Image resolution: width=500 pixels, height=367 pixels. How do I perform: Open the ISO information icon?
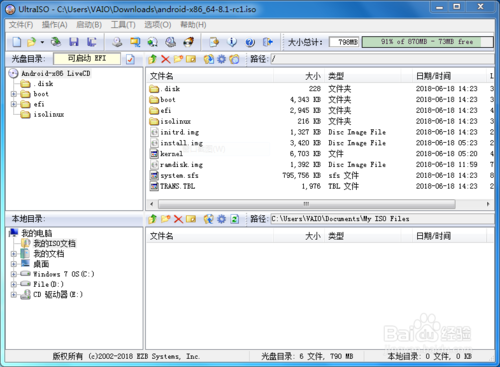232,42
